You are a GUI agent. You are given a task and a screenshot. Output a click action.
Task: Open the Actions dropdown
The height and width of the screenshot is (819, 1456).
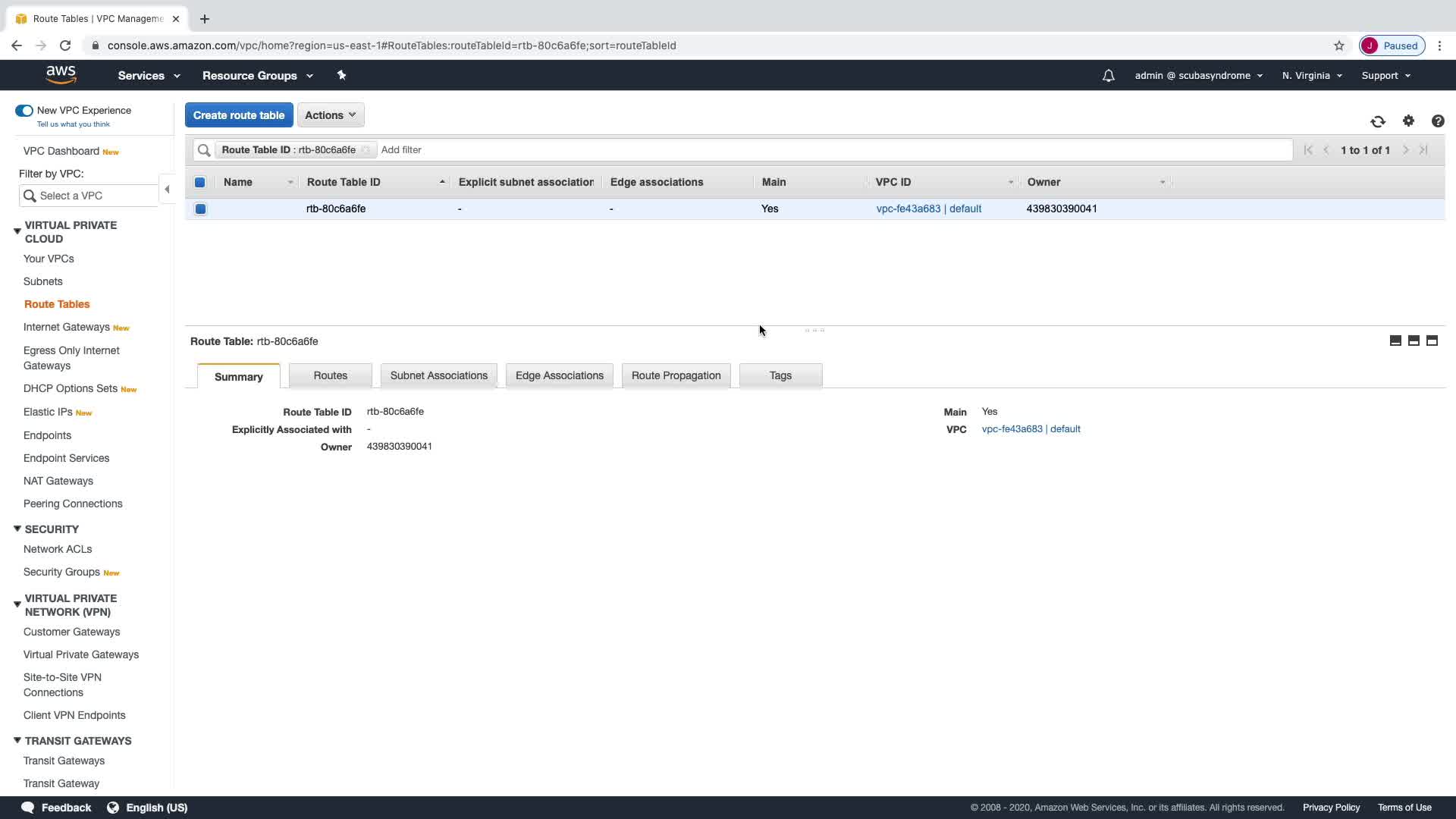click(331, 115)
